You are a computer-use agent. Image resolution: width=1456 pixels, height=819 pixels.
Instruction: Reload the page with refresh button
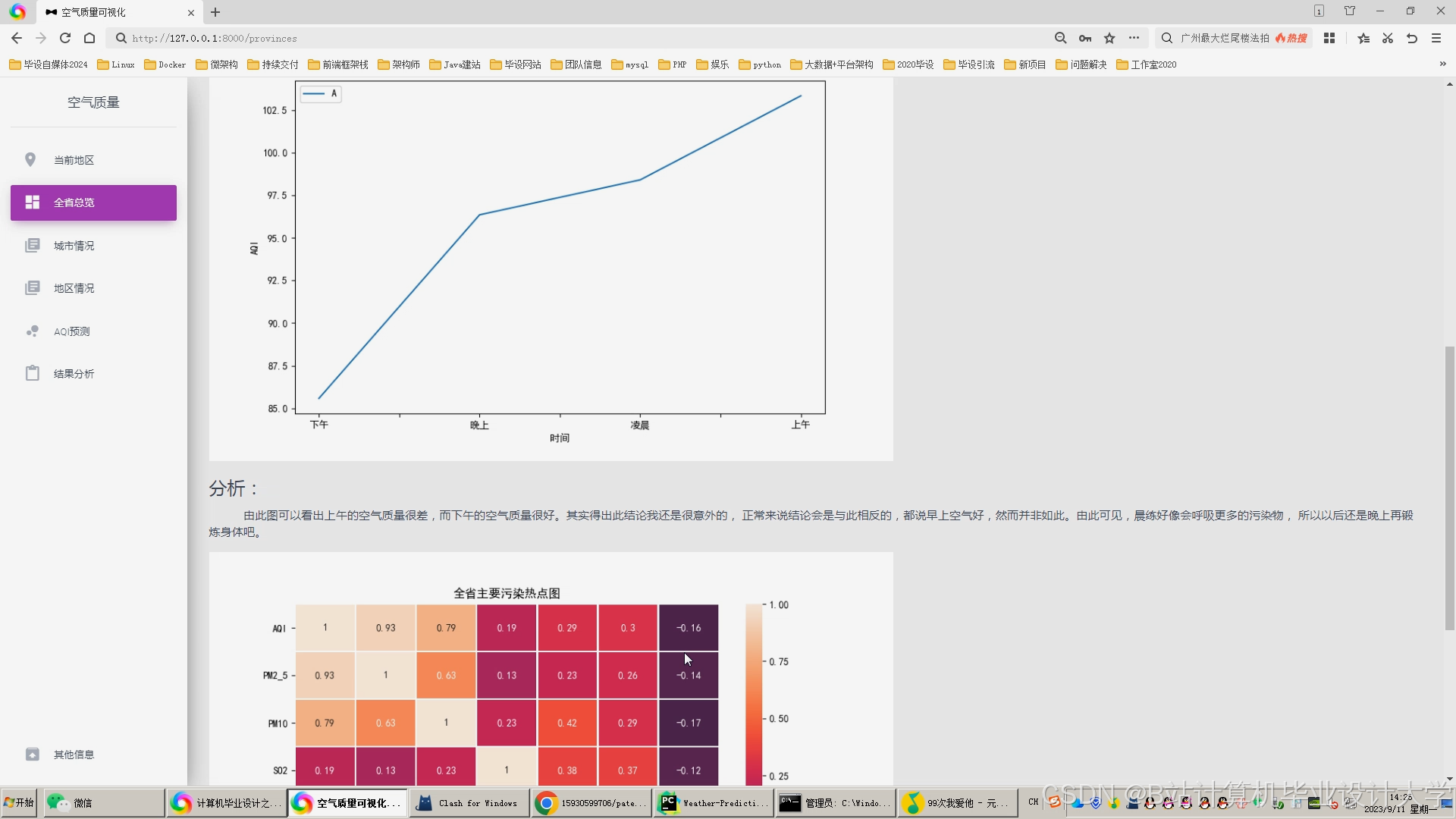65,38
